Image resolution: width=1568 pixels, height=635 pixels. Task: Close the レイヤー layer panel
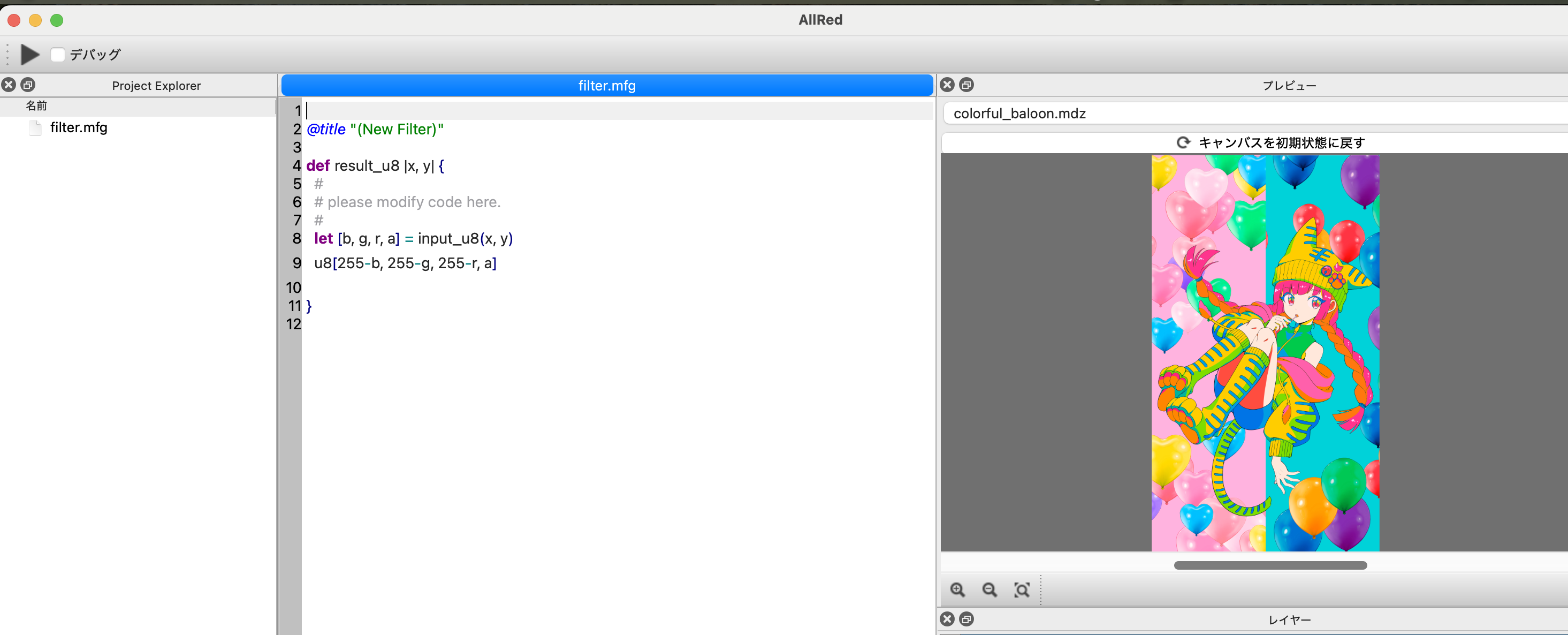click(947, 619)
